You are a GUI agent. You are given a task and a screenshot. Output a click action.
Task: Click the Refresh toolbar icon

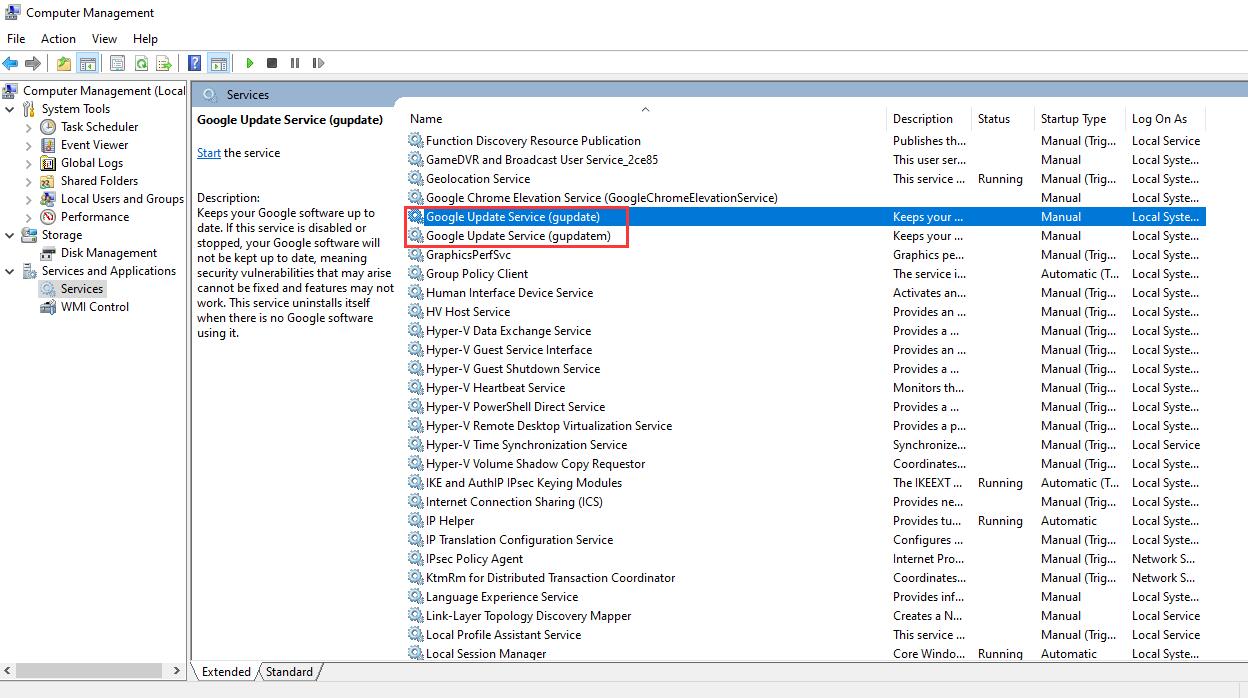[141, 63]
